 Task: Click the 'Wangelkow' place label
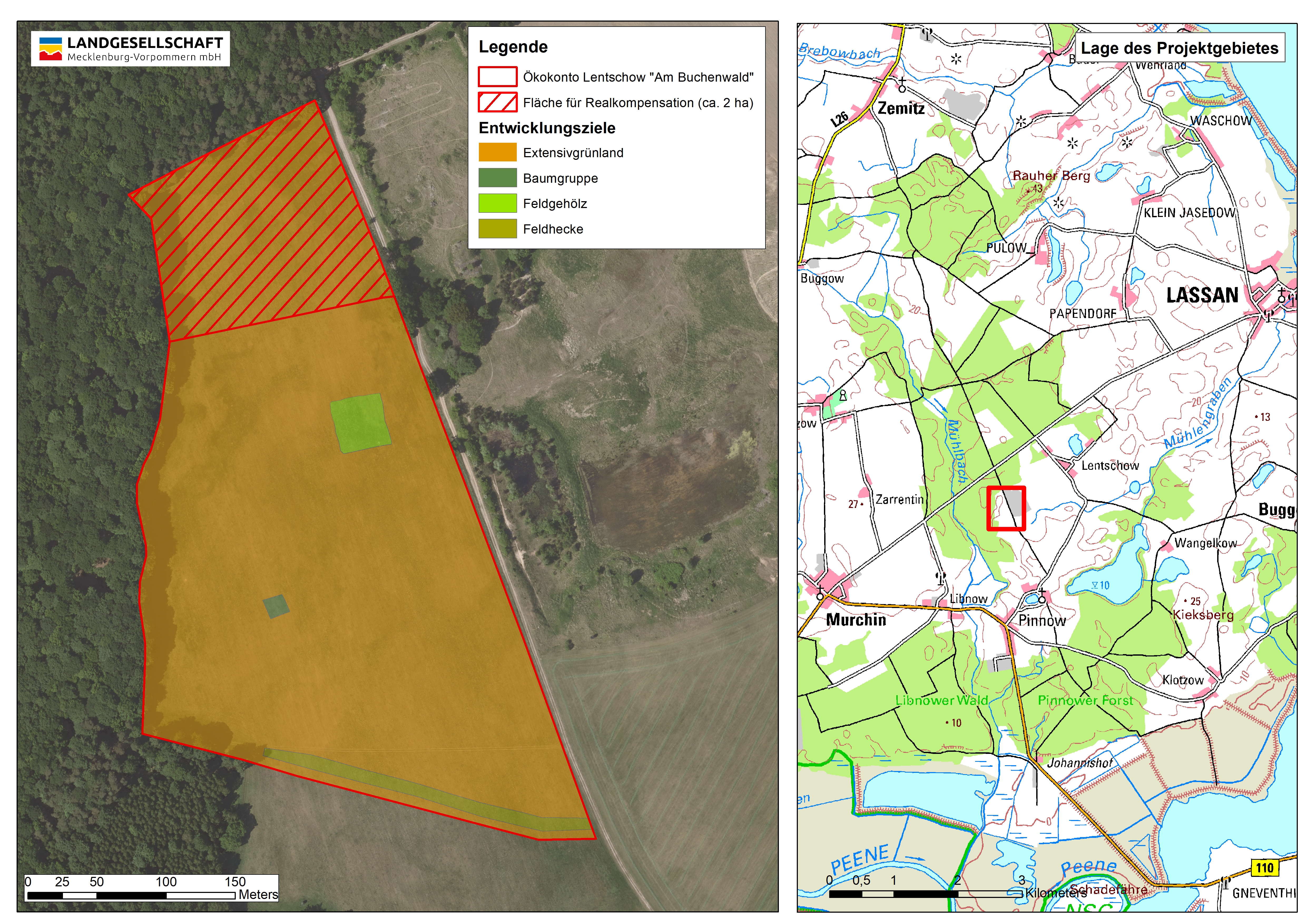coord(1206,543)
